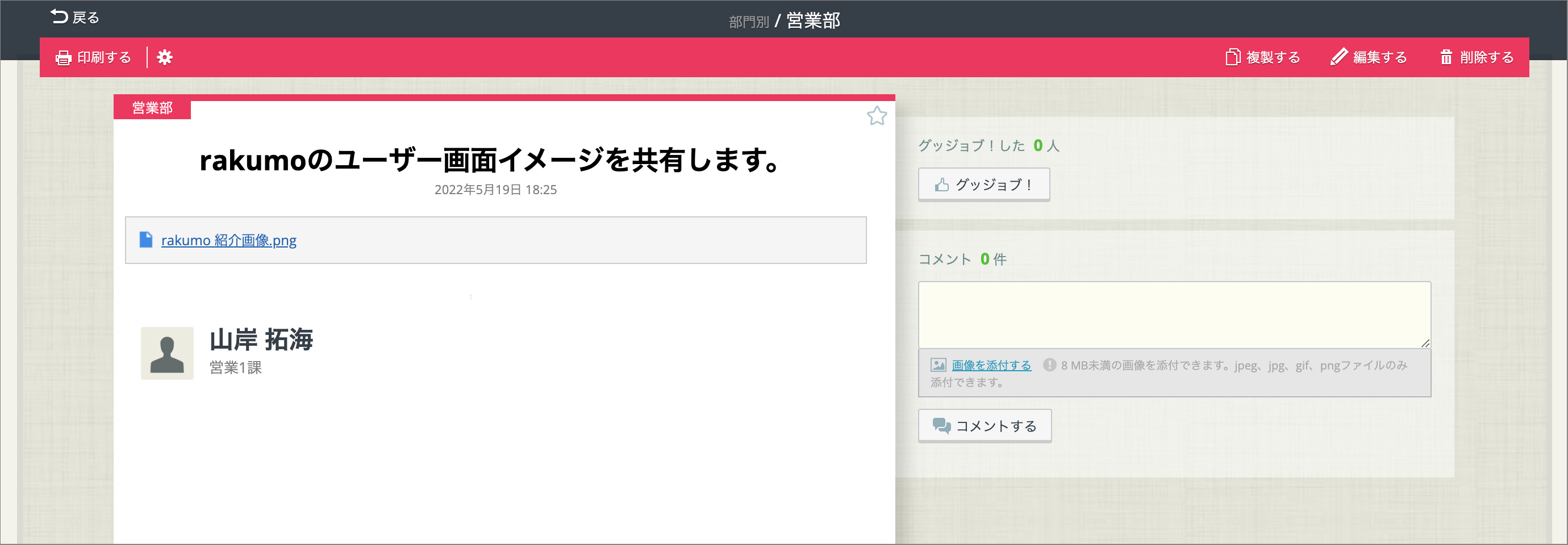The image size is (1568, 545).
Task: Edit the post with 編集する
Action: pos(1369,57)
